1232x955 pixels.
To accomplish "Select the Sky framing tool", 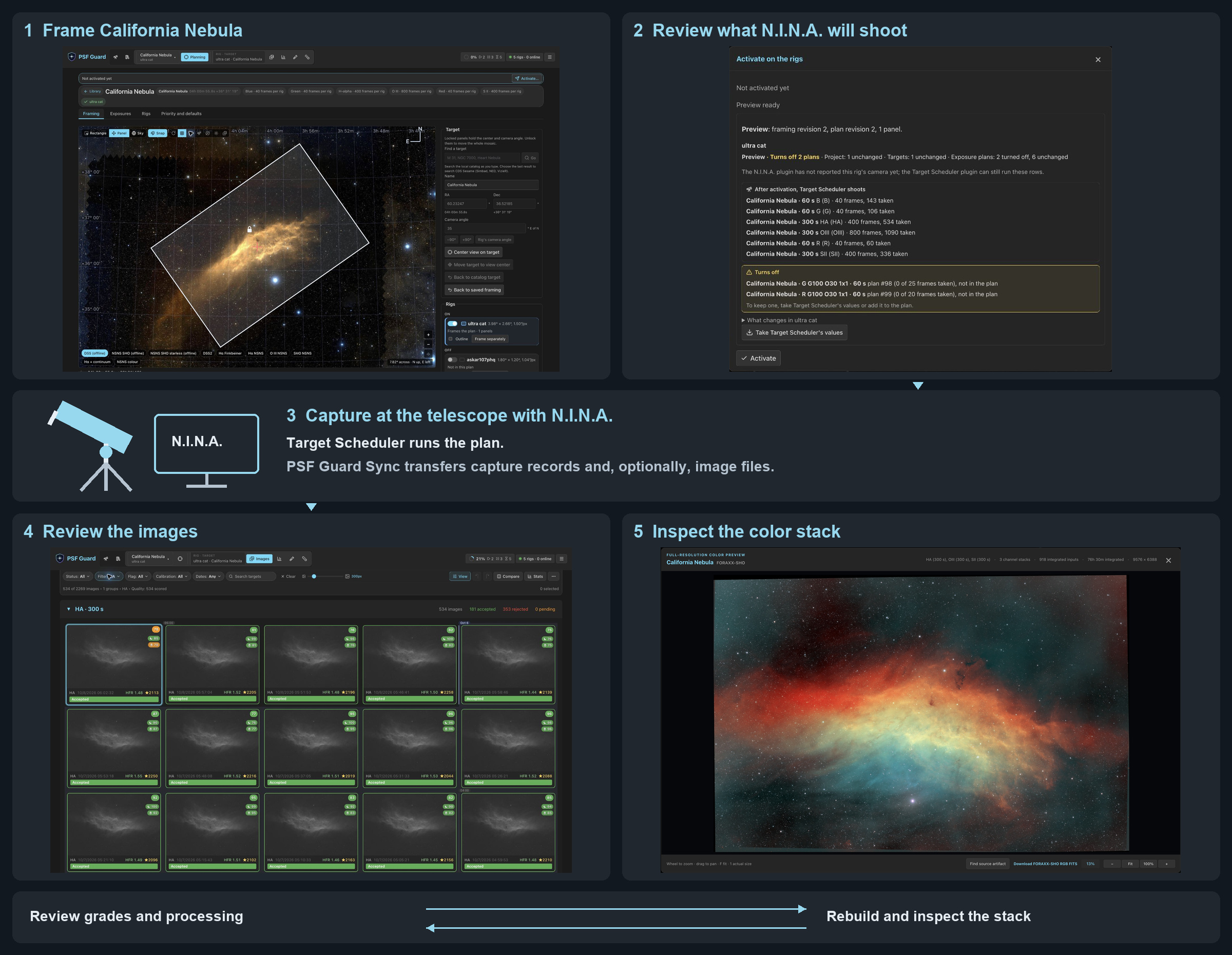I will coord(138,133).
